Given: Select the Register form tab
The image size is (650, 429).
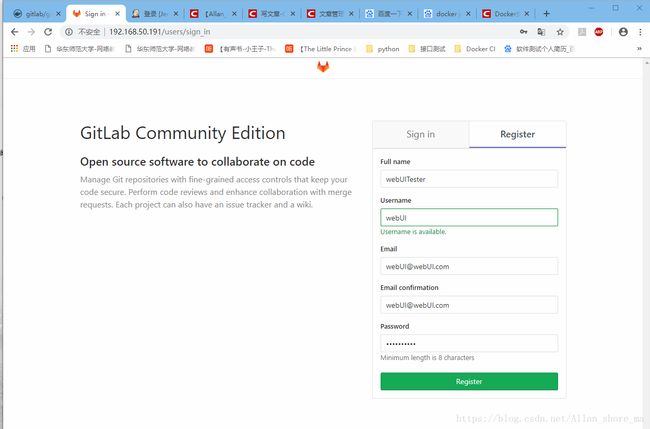Looking at the screenshot, I should (517, 134).
